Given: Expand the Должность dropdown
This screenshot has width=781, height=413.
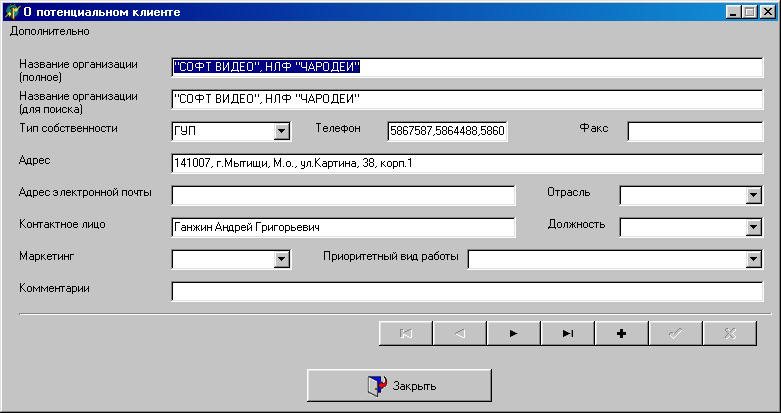Looking at the screenshot, I should coord(754,228).
